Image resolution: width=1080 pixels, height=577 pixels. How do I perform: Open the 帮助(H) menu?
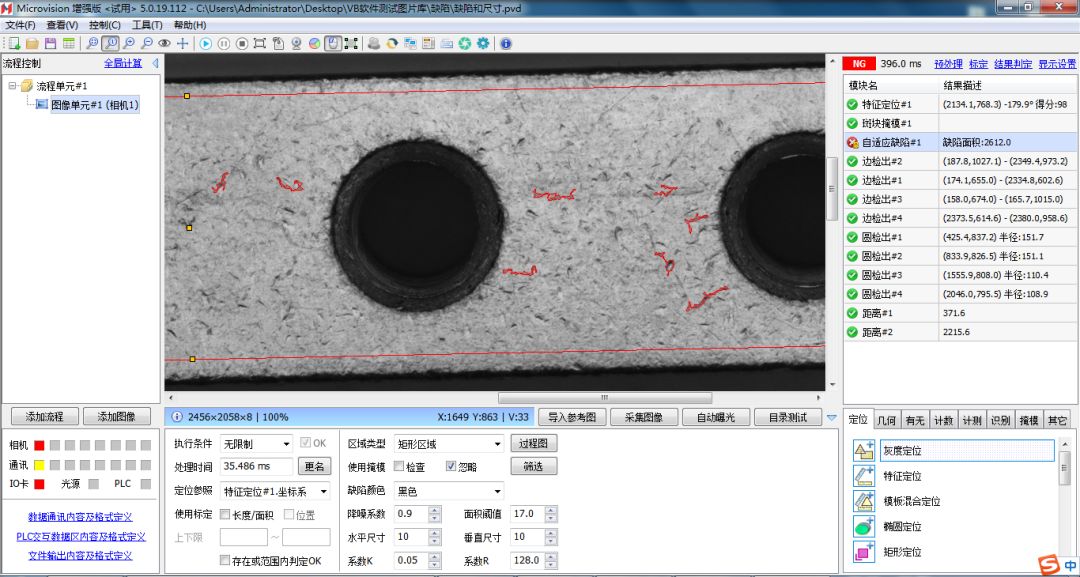pos(189,25)
